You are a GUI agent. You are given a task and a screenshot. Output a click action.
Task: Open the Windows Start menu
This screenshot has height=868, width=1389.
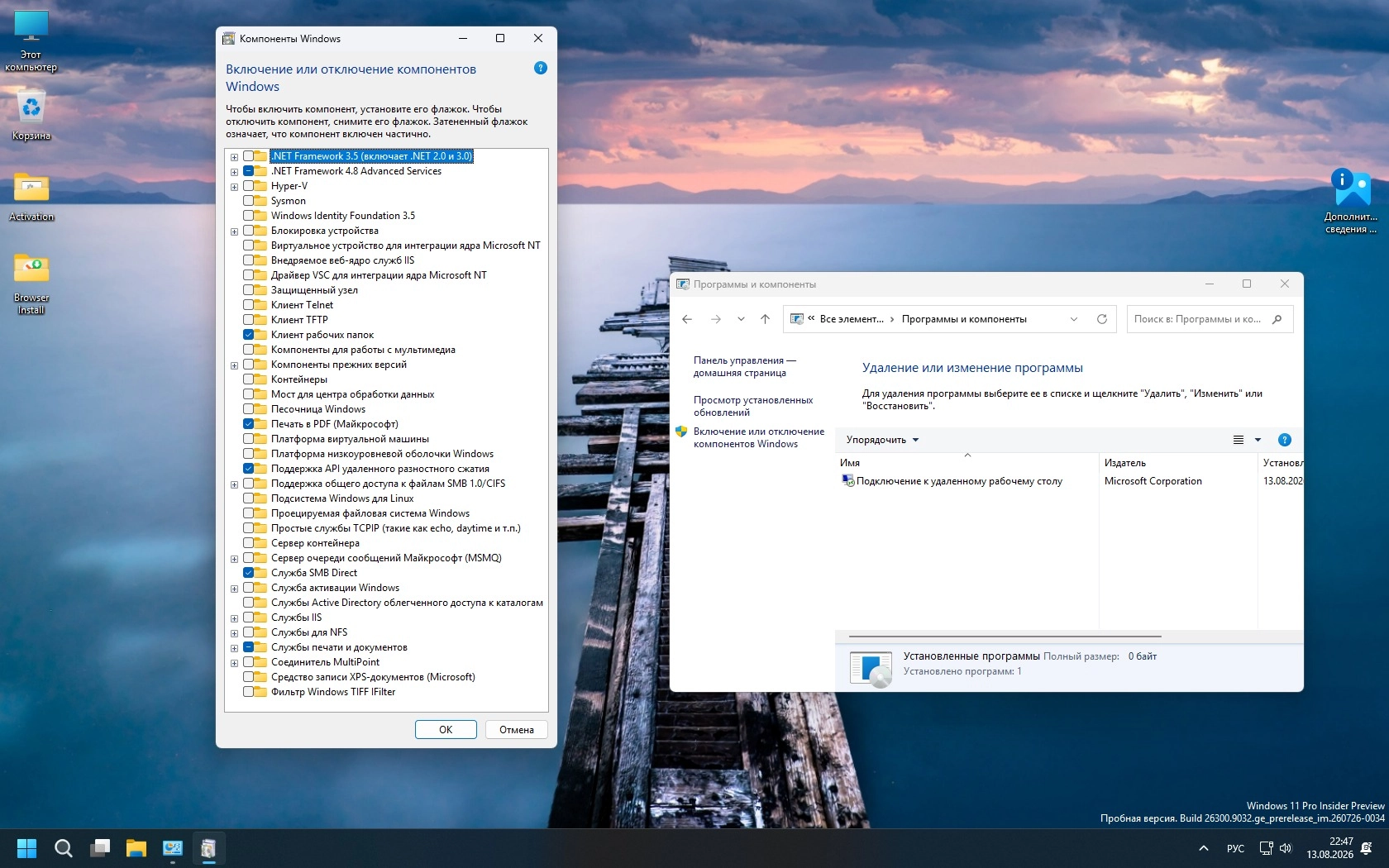coord(27,848)
